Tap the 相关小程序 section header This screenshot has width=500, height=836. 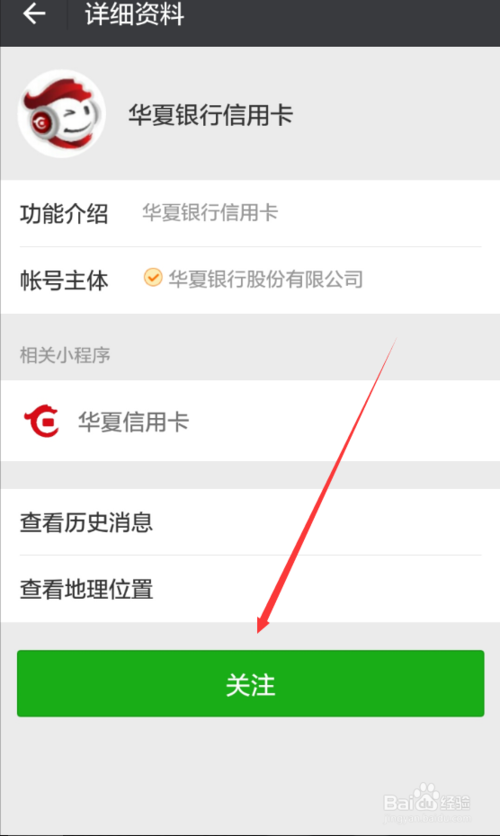coord(65,355)
